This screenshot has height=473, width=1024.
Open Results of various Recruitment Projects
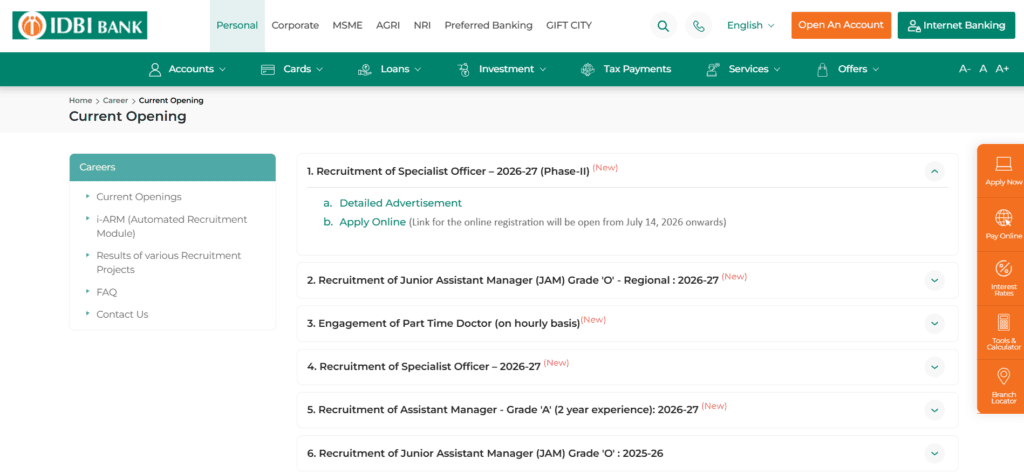coord(168,263)
